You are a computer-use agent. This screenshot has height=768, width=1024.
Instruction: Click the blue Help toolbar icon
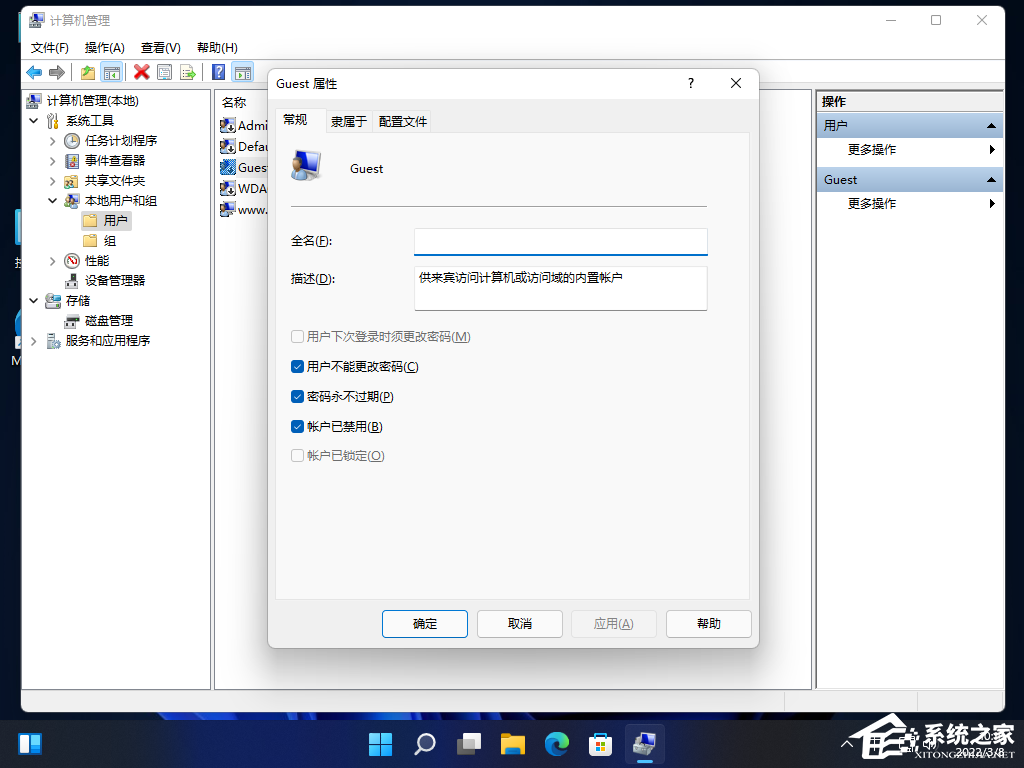(218, 72)
